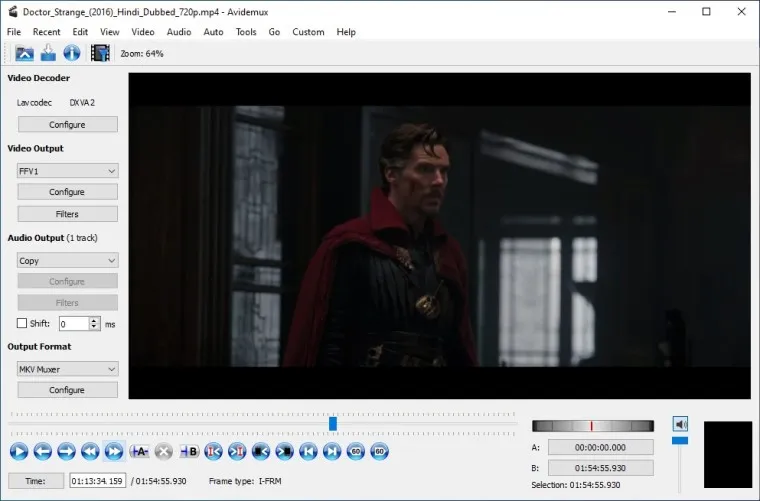Click the blue timeline position handle

point(333,424)
